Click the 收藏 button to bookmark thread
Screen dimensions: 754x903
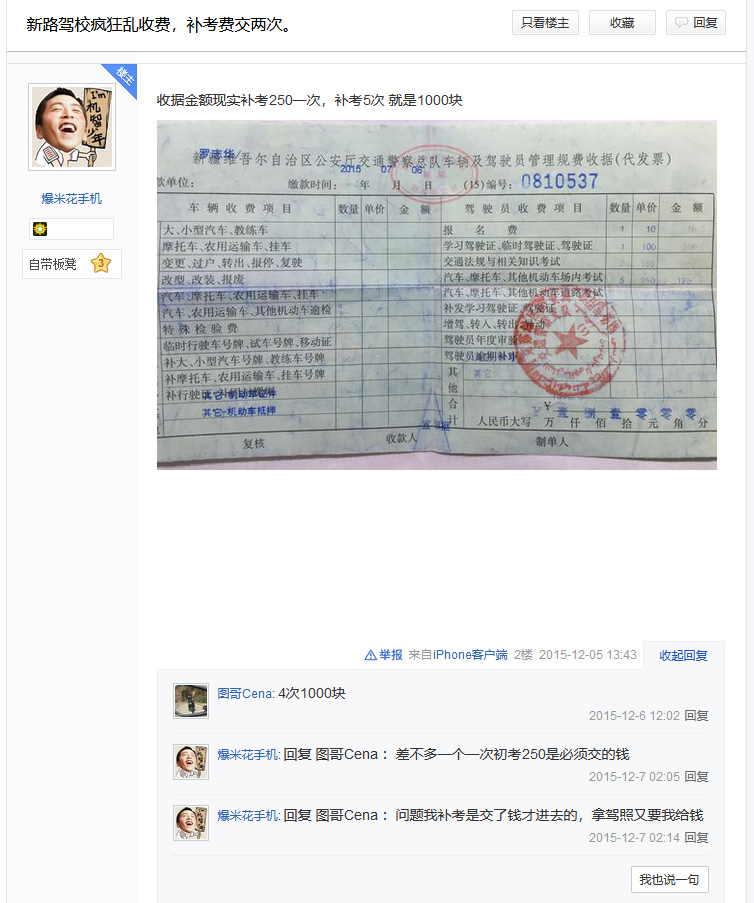pos(622,22)
